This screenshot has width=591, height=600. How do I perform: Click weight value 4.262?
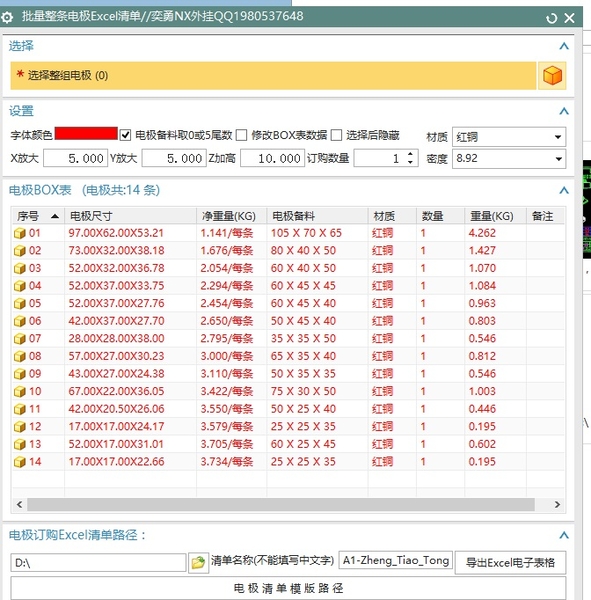(482, 233)
